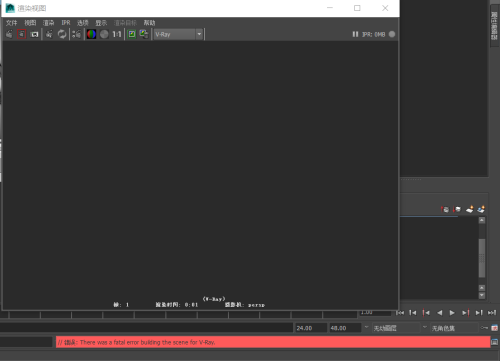
Task: Select the red-outlined Render region icon
Action: click(22, 34)
